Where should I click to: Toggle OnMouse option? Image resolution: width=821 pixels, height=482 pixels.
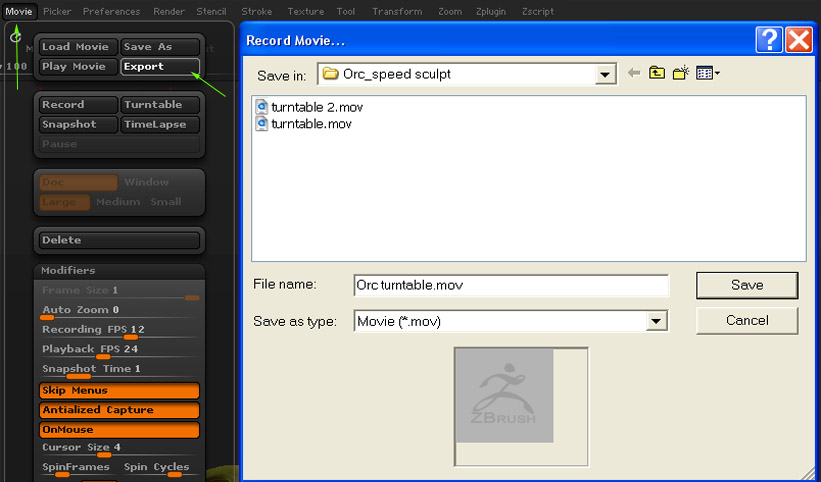(x=119, y=430)
